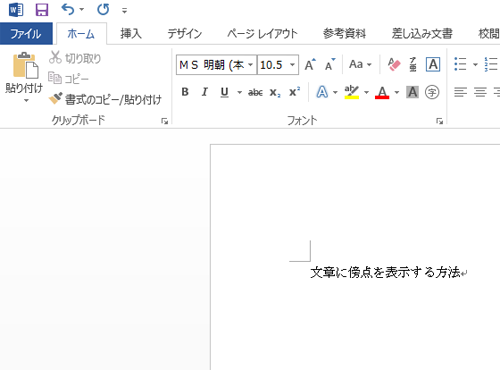This screenshot has height=370, width=500.
Task: Click the Word application icon
Action: point(16,10)
